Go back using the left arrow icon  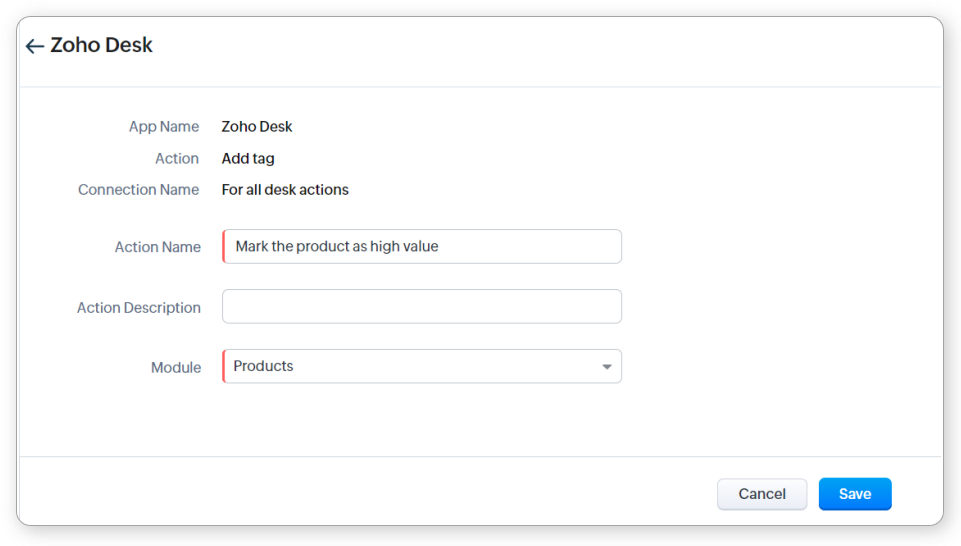35,46
